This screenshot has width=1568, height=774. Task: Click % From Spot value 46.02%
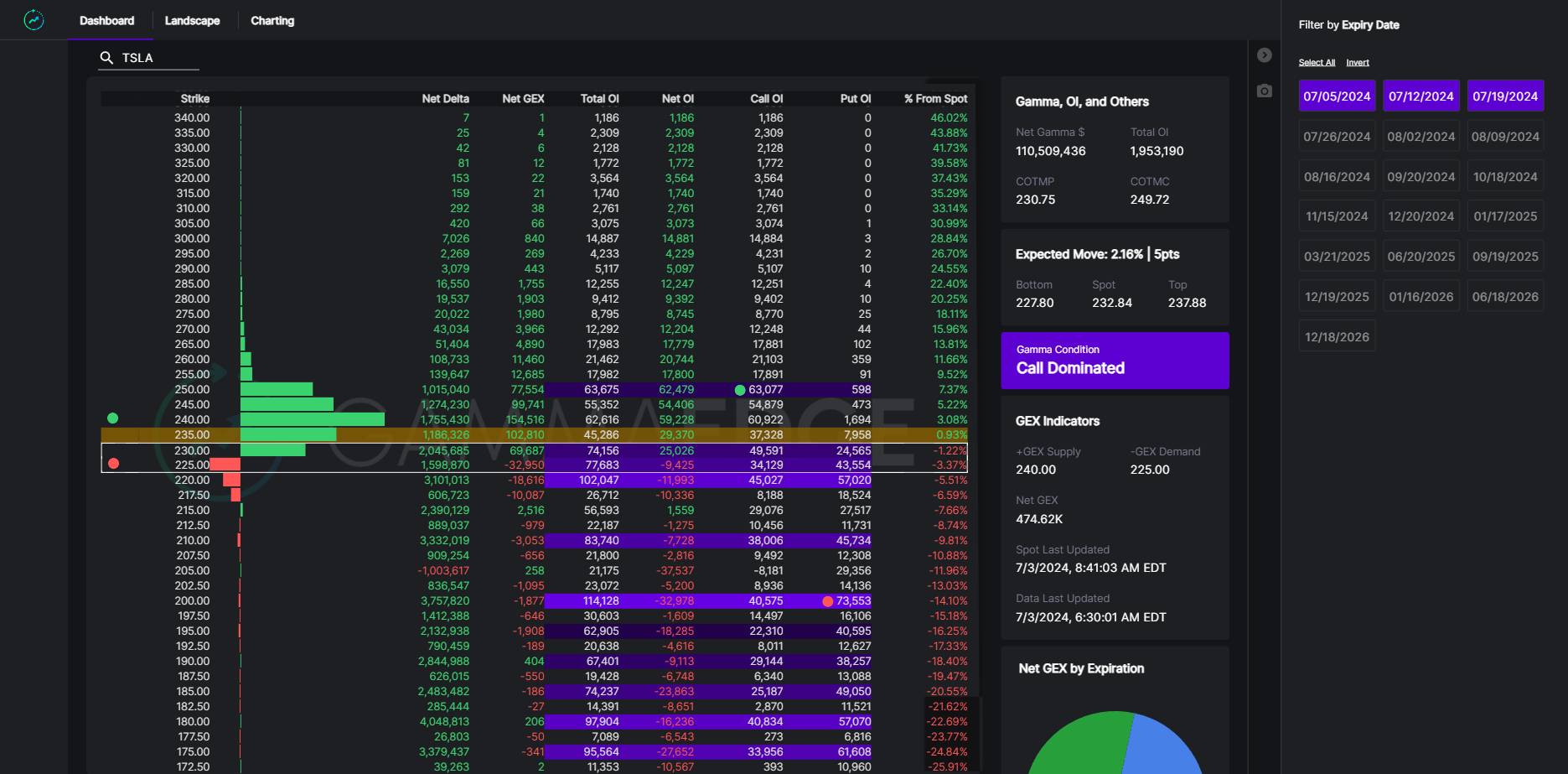(x=949, y=118)
